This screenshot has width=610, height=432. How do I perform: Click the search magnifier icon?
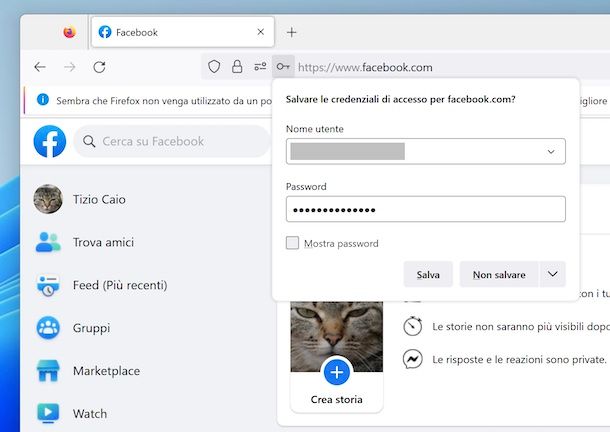(89, 141)
